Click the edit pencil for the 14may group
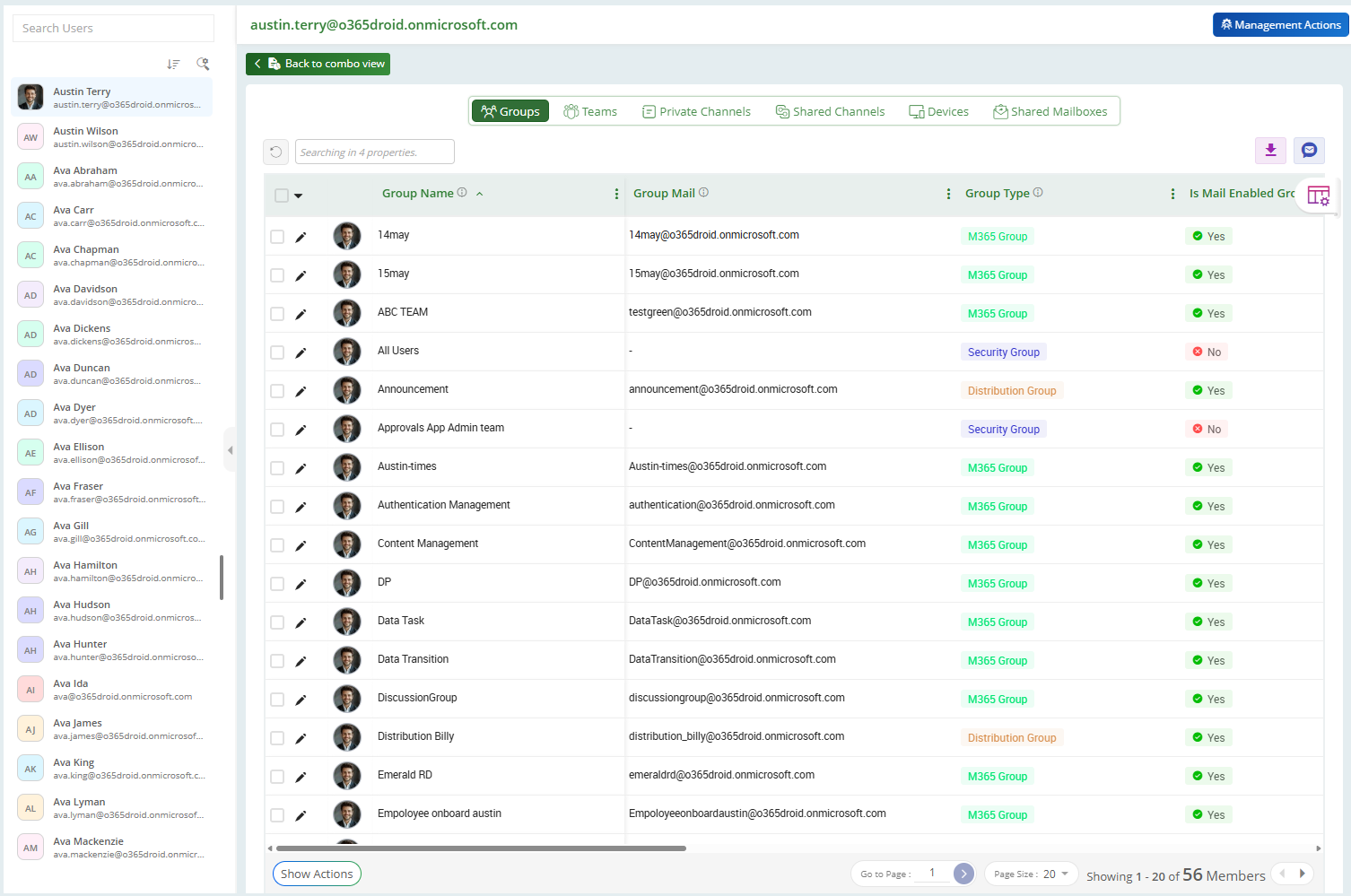 tap(301, 236)
